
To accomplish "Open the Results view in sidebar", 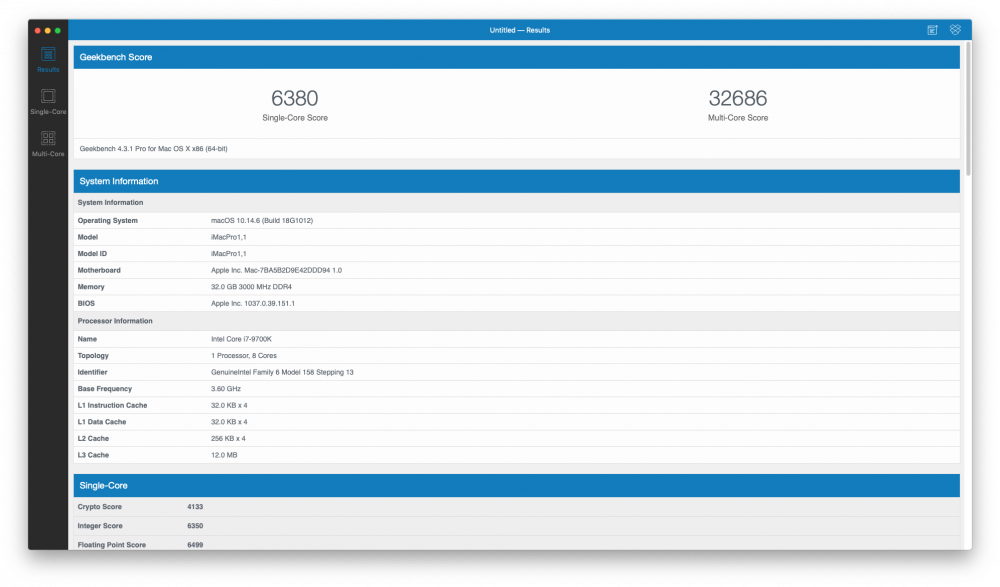I will coord(48,60).
